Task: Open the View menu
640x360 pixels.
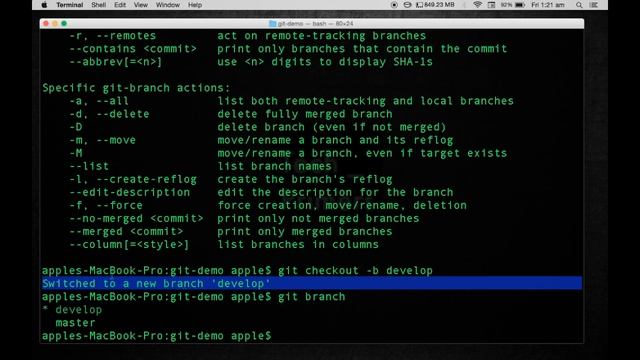Action: (x=140, y=5)
